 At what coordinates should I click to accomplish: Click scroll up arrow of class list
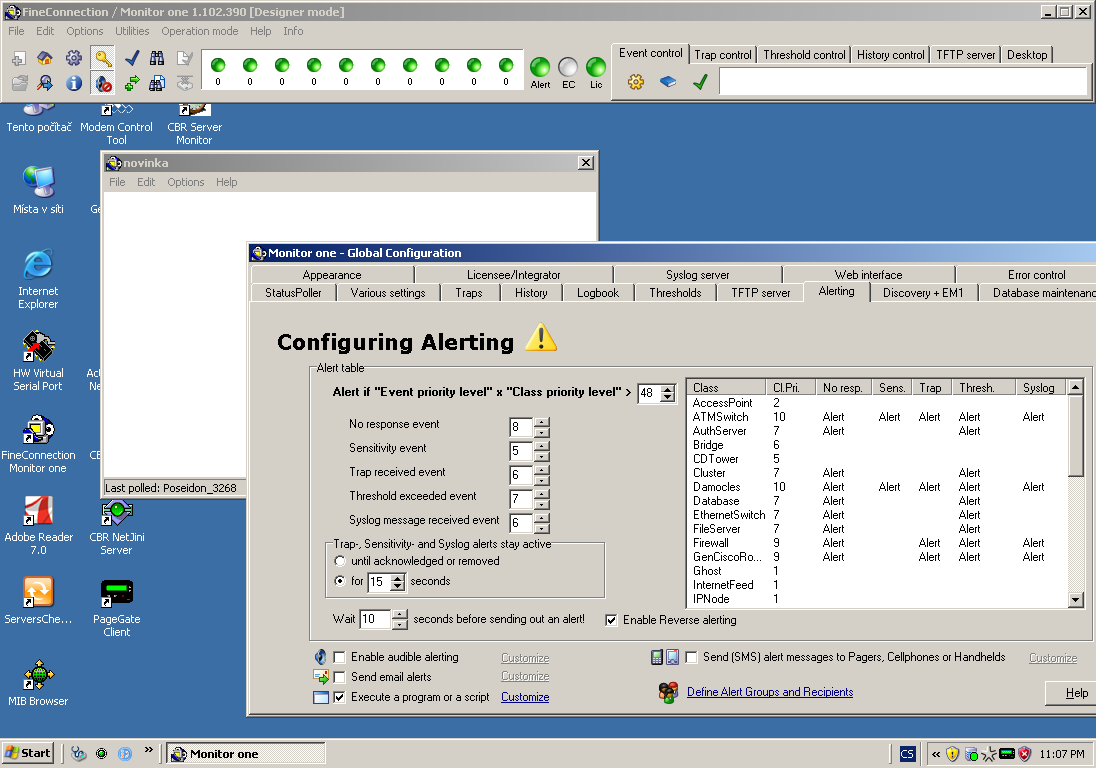tap(1076, 386)
